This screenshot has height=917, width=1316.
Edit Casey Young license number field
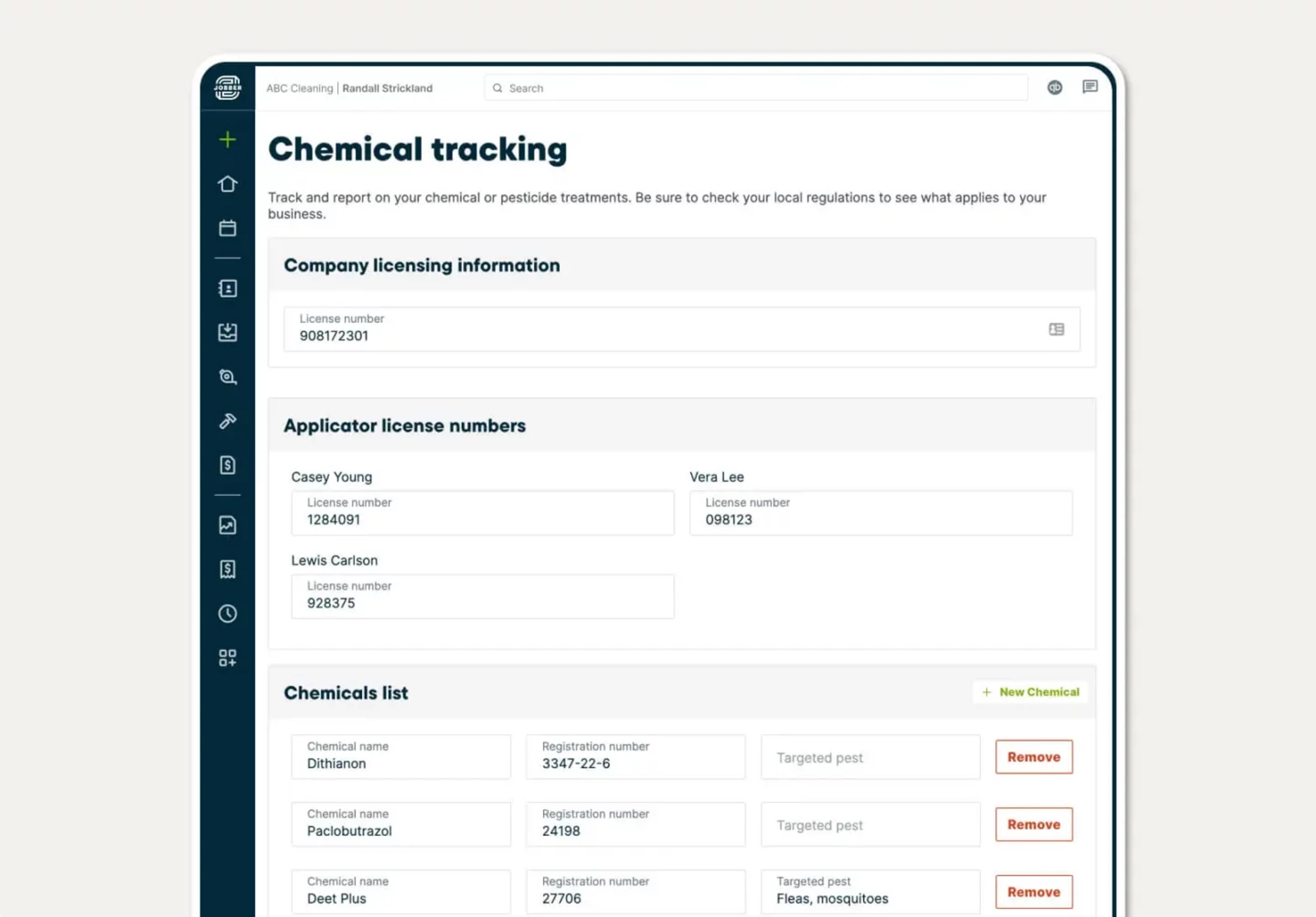point(483,513)
